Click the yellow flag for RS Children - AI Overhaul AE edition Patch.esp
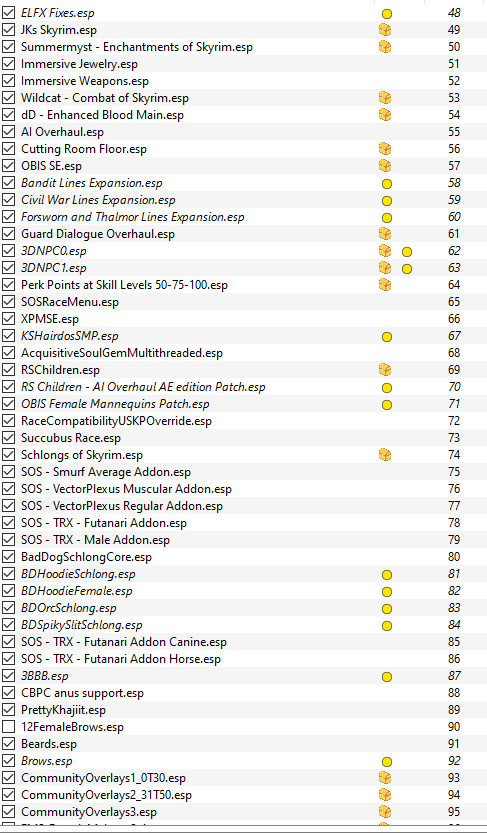Viewport: 487px width, 833px height. pos(387,388)
